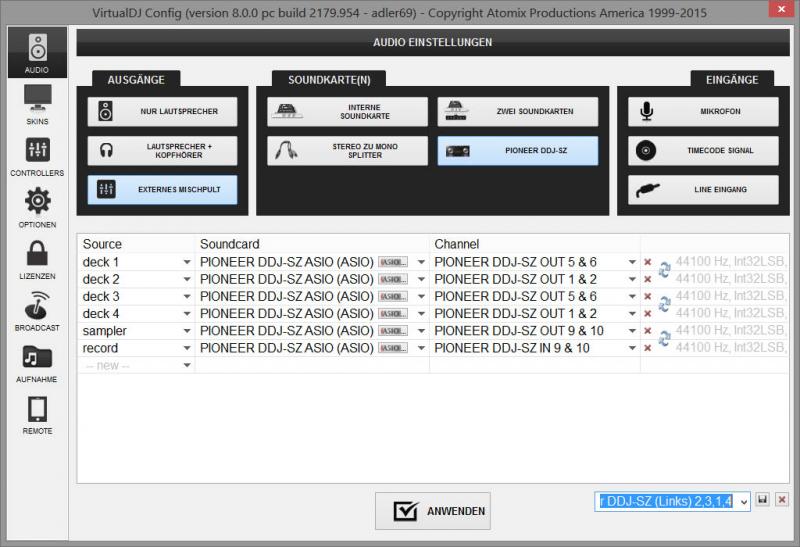Add Line Eingang input
This screenshot has width=800, height=547.
(x=703, y=189)
